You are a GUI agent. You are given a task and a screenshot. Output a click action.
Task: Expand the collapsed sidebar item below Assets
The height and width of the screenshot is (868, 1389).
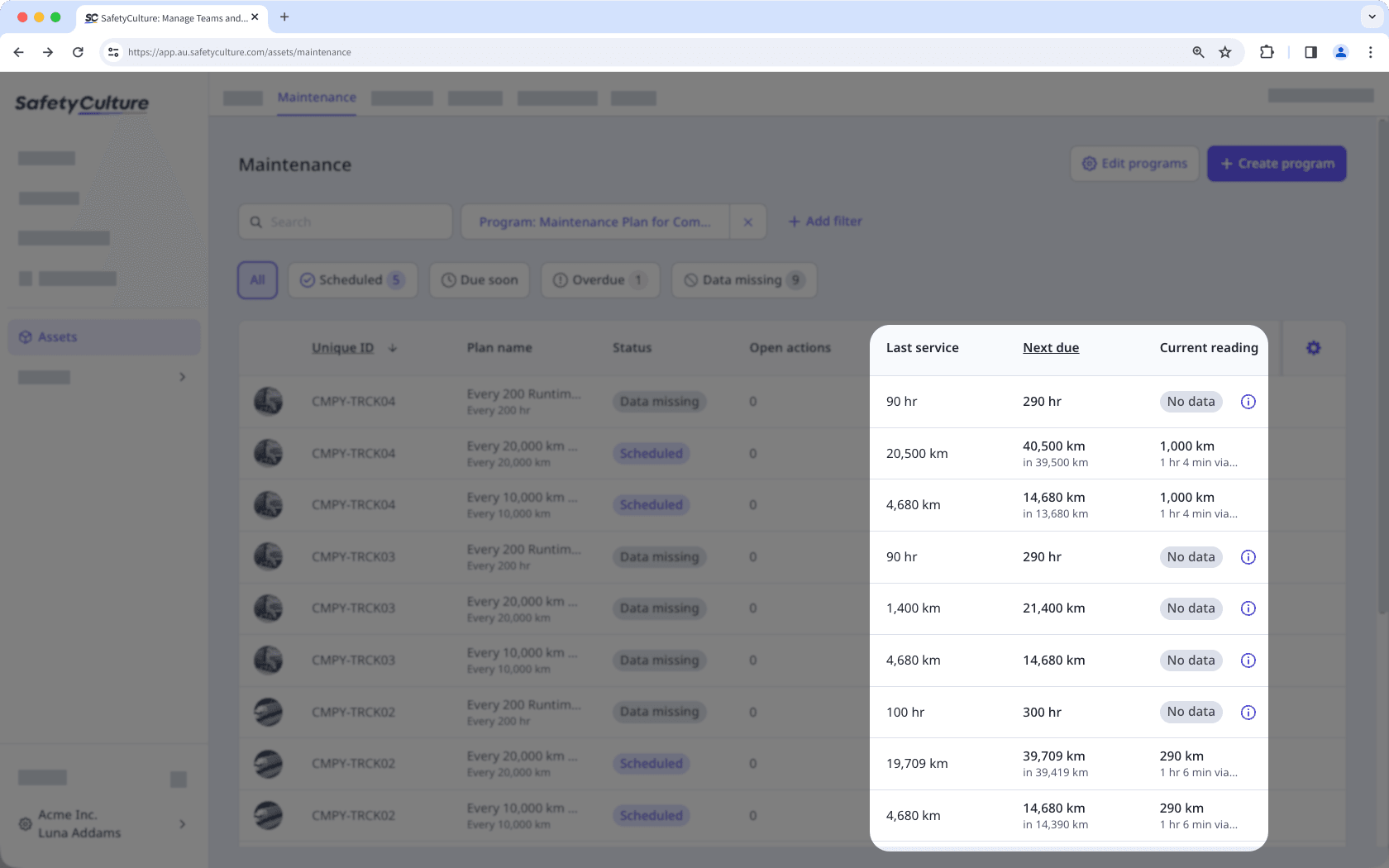[x=182, y=377]
